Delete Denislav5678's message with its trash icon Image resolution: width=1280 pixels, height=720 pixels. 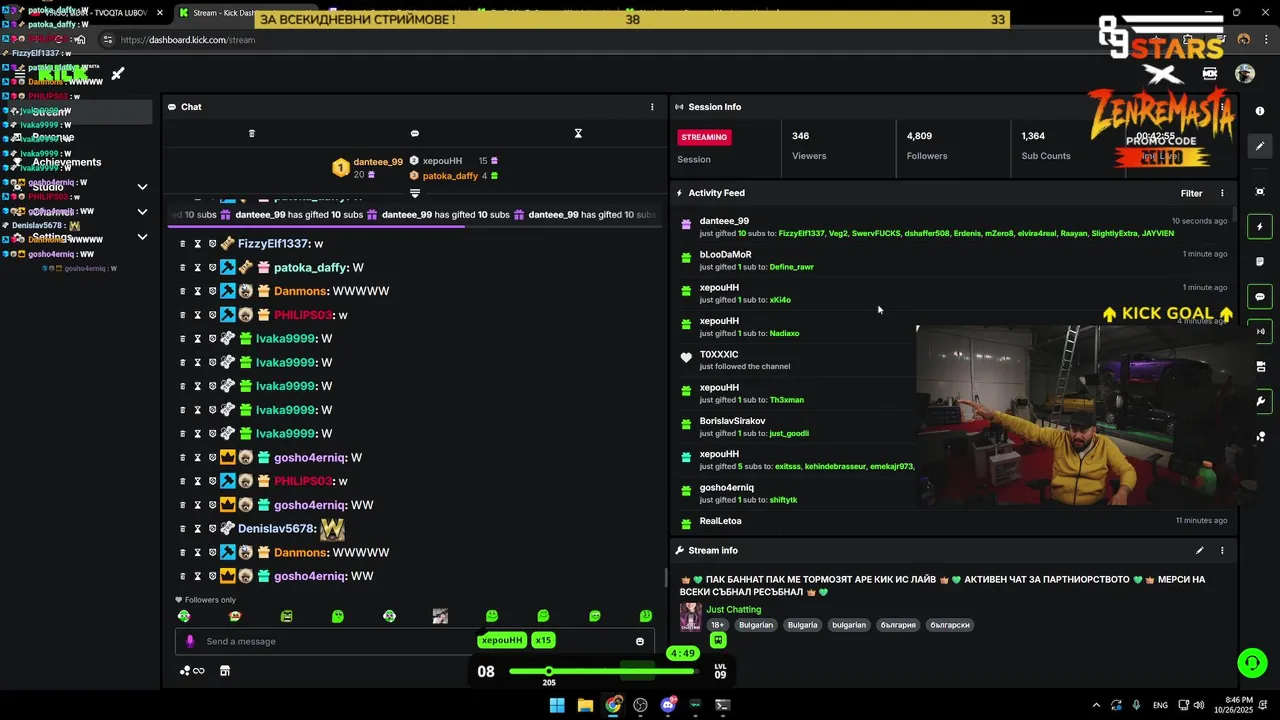[x=183, y=529]
